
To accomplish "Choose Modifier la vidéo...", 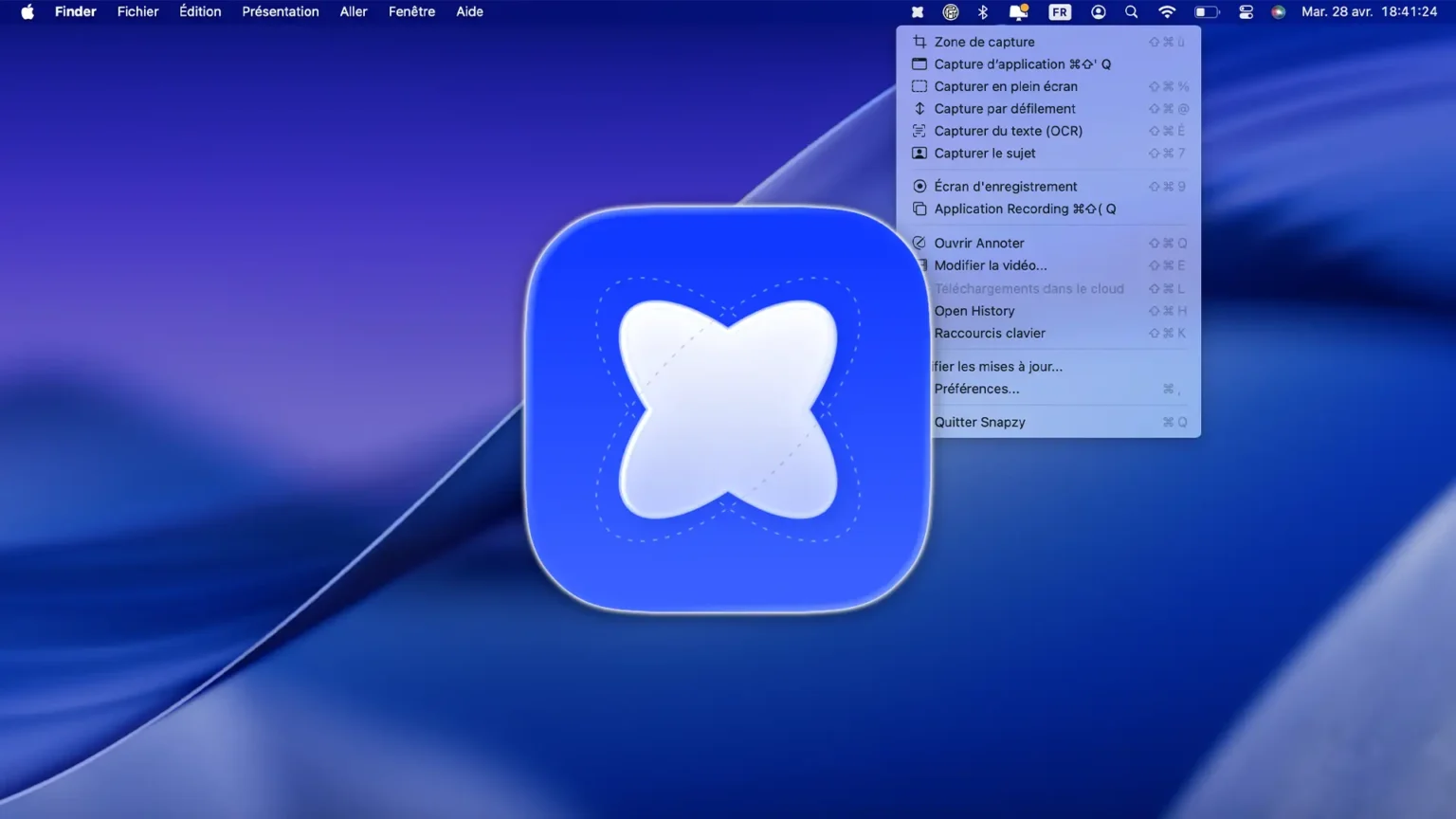I will coord(1048,265).
